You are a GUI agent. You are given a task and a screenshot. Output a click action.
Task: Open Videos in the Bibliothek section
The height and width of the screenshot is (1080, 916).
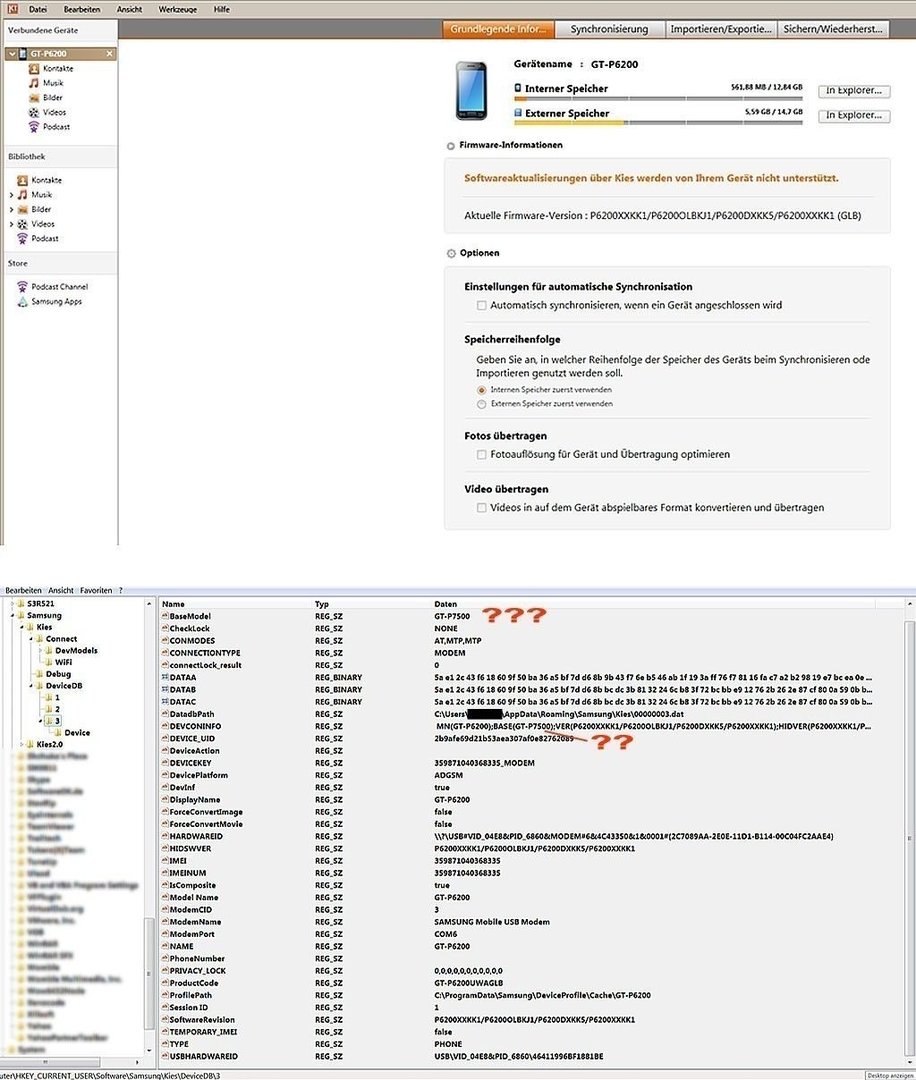click(36, 224)
